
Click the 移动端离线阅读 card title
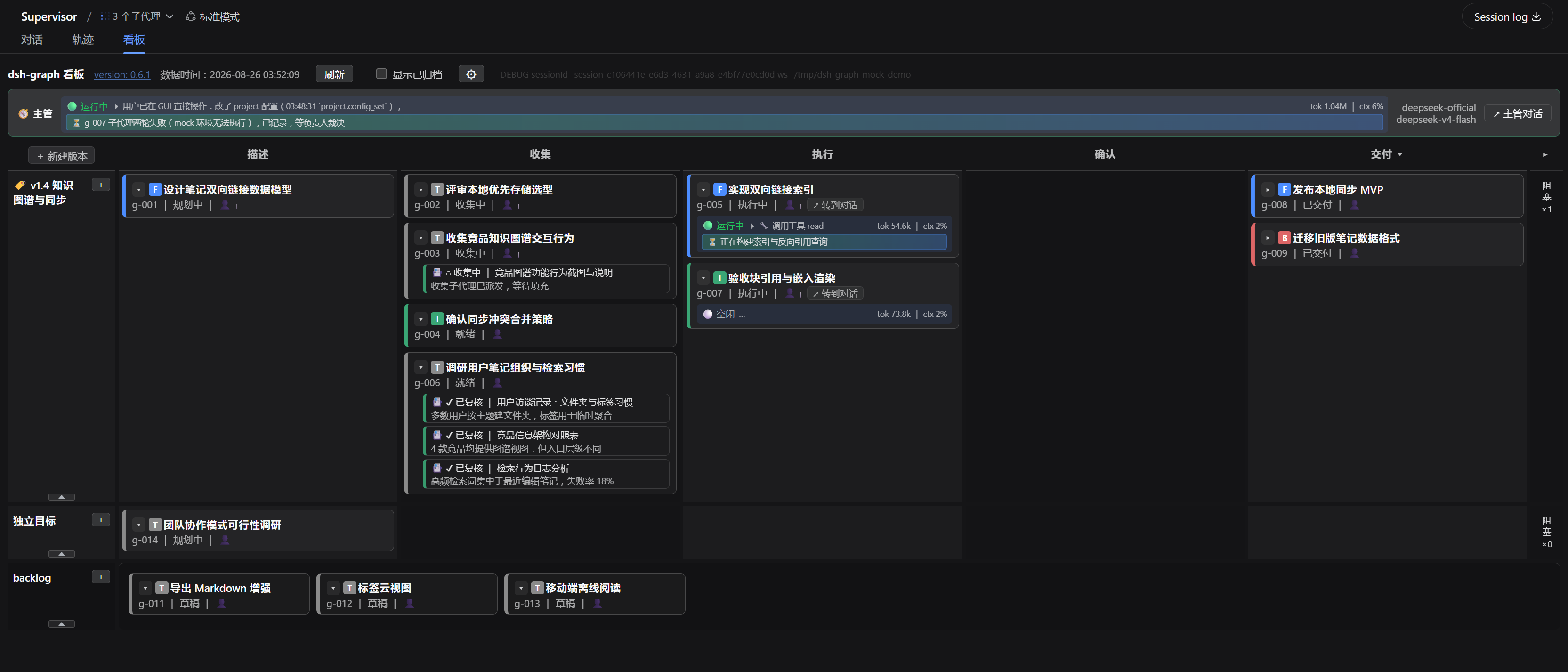583,588
